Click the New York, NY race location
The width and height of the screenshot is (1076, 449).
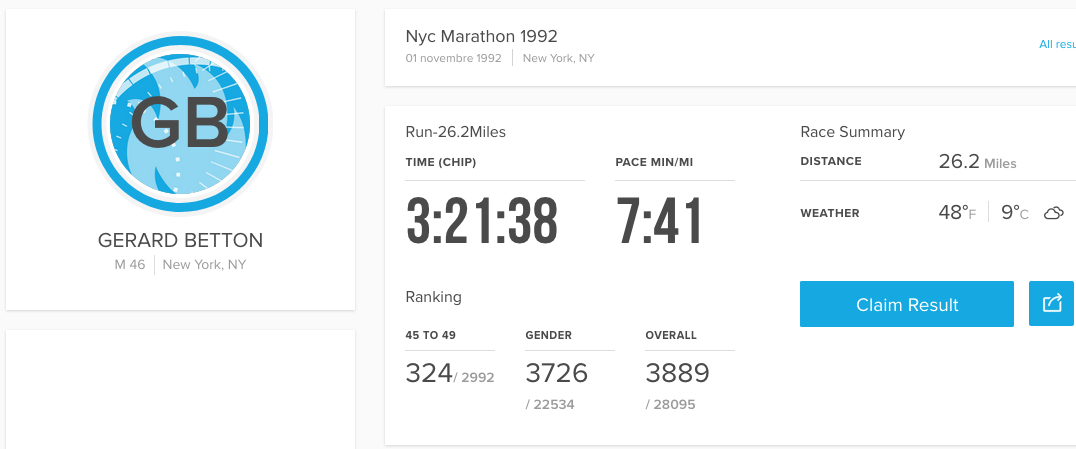[x=559, y=58]
